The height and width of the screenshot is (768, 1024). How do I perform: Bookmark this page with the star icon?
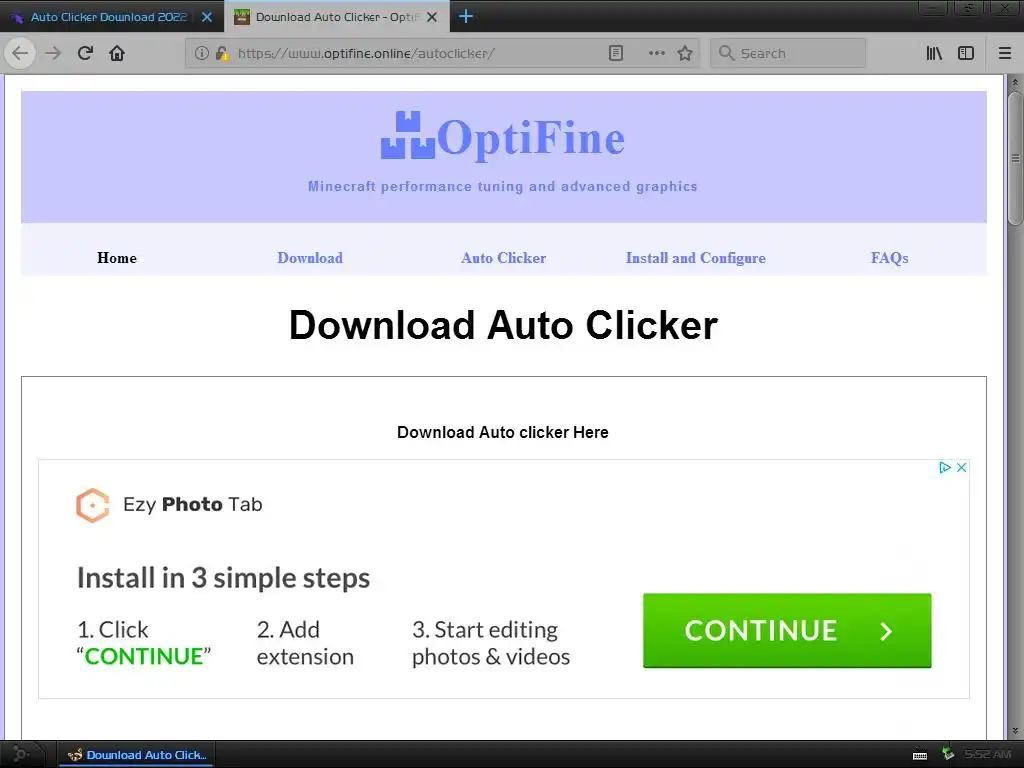pyautogui.click(x=684, y=54)
